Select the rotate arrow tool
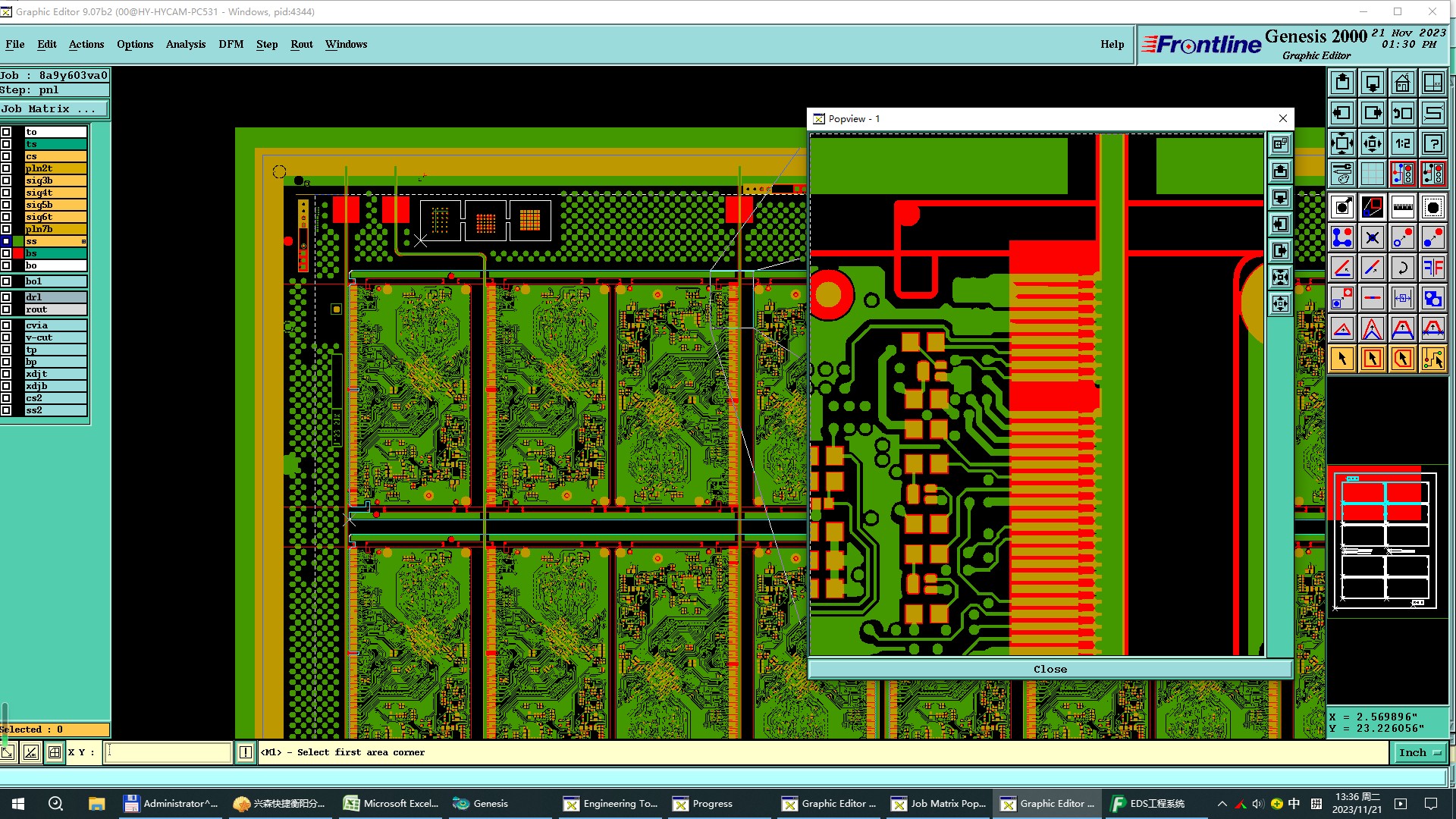Viewport: 1456px width, 819px height. coord(1402,268)
